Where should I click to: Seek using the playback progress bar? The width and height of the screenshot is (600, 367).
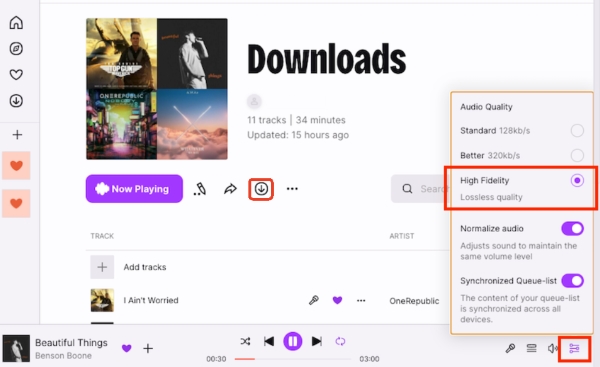[x=293, y=359]
